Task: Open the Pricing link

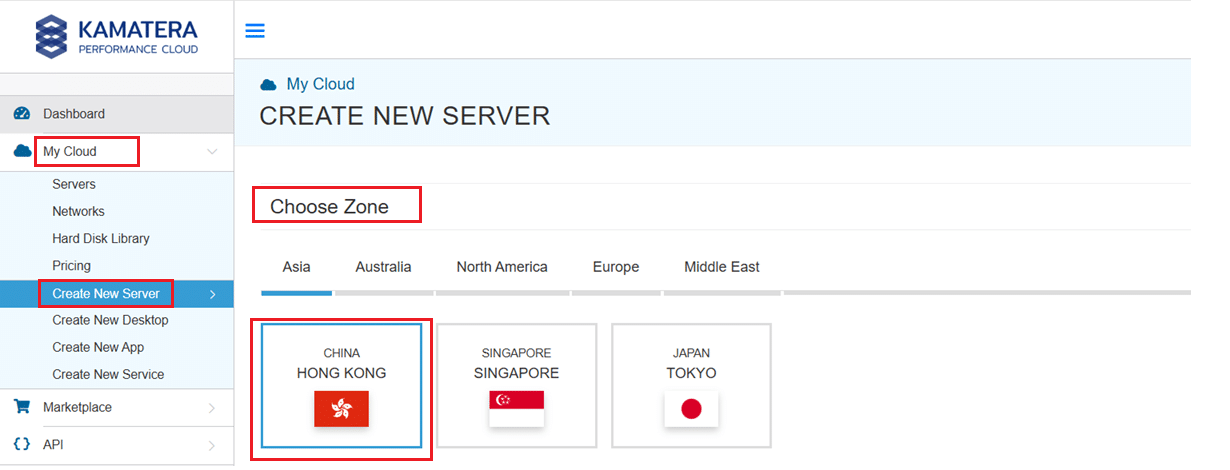Action: 71,266
